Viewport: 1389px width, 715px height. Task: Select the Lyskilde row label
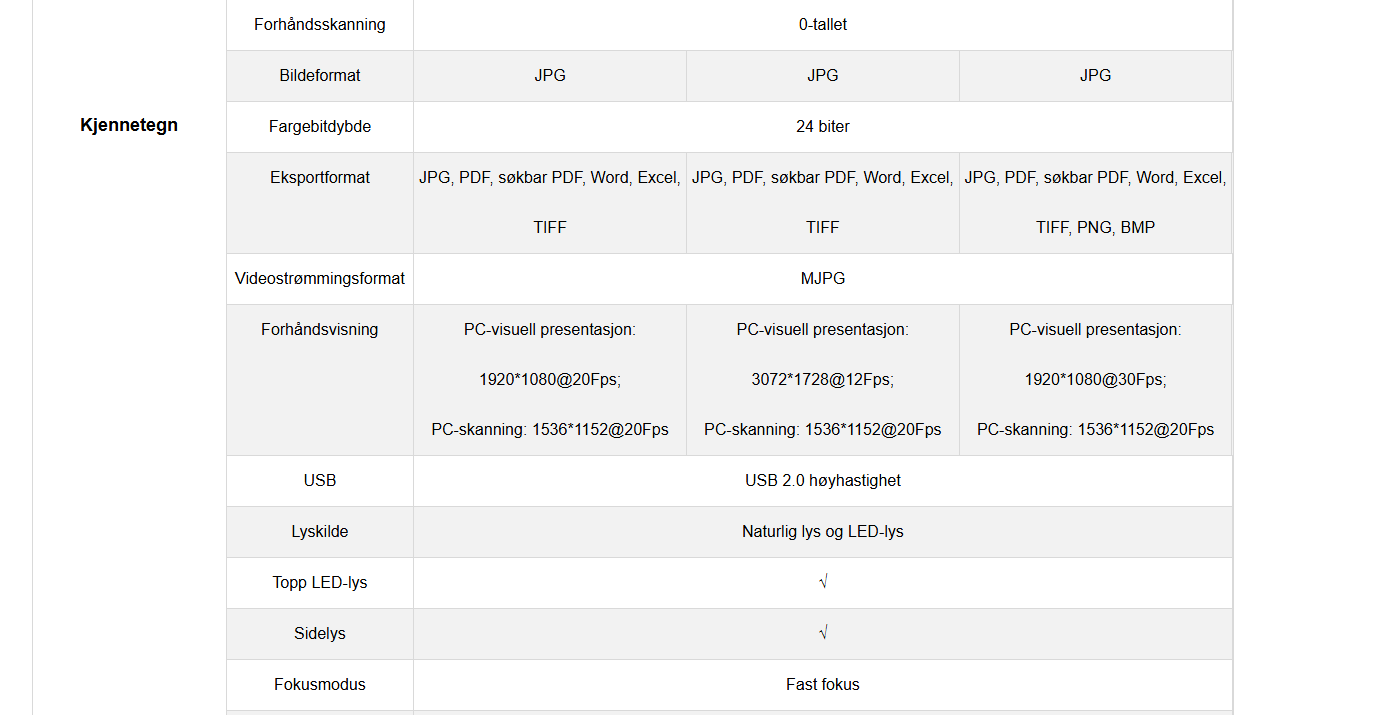pyautogui.click(x=319, y=531)
